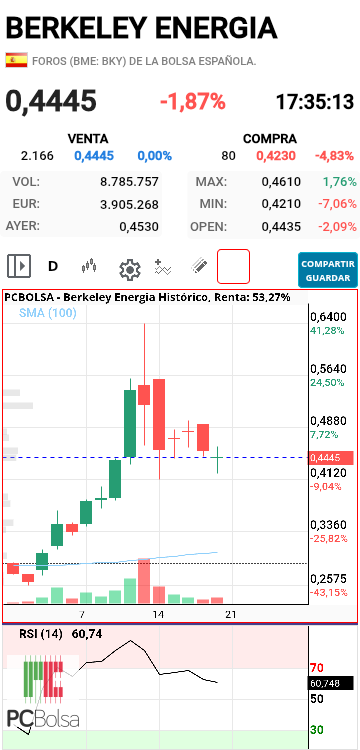Open chart settings gear icon

pos(129,270)
